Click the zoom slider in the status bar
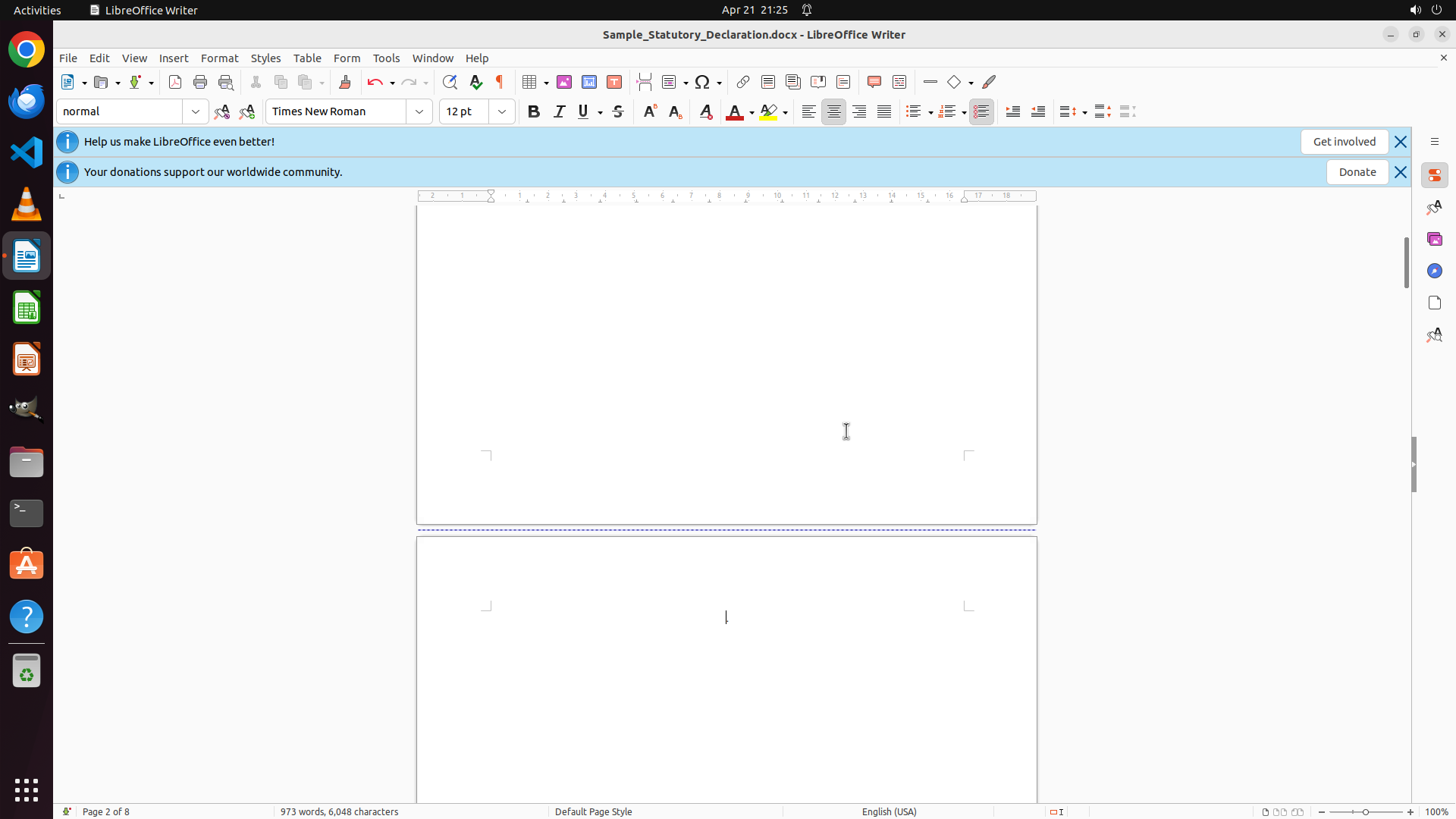1456x819 pixels. click(1366, 811)
